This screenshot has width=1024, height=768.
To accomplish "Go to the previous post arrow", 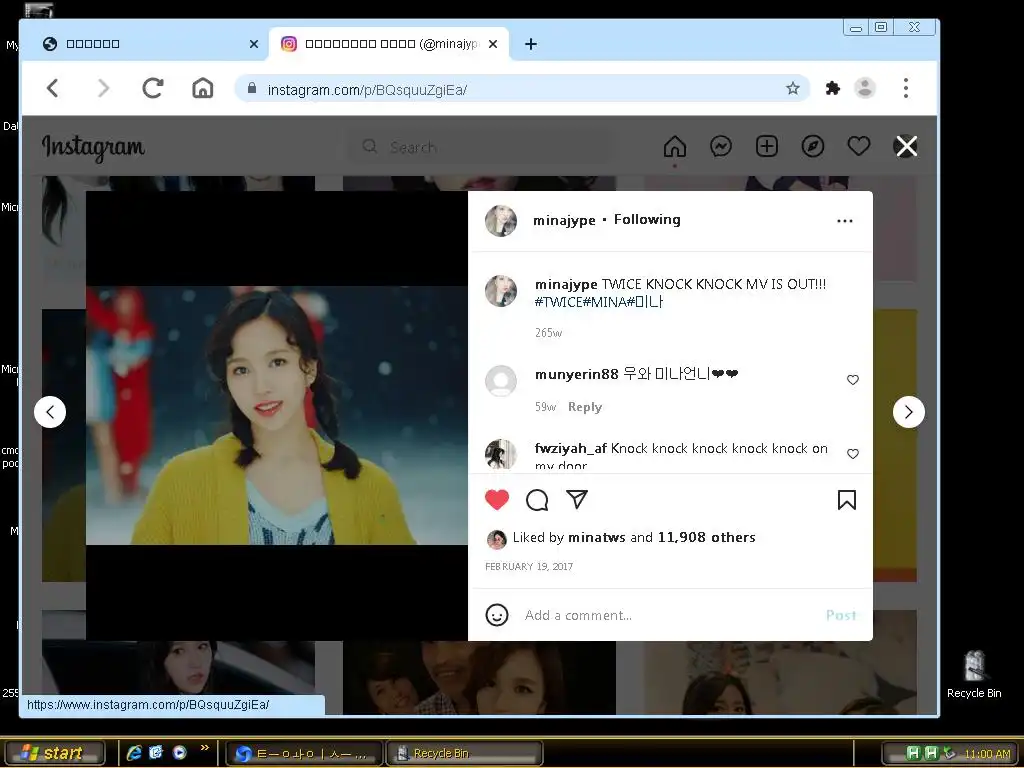I will click(x=50, y=412).
